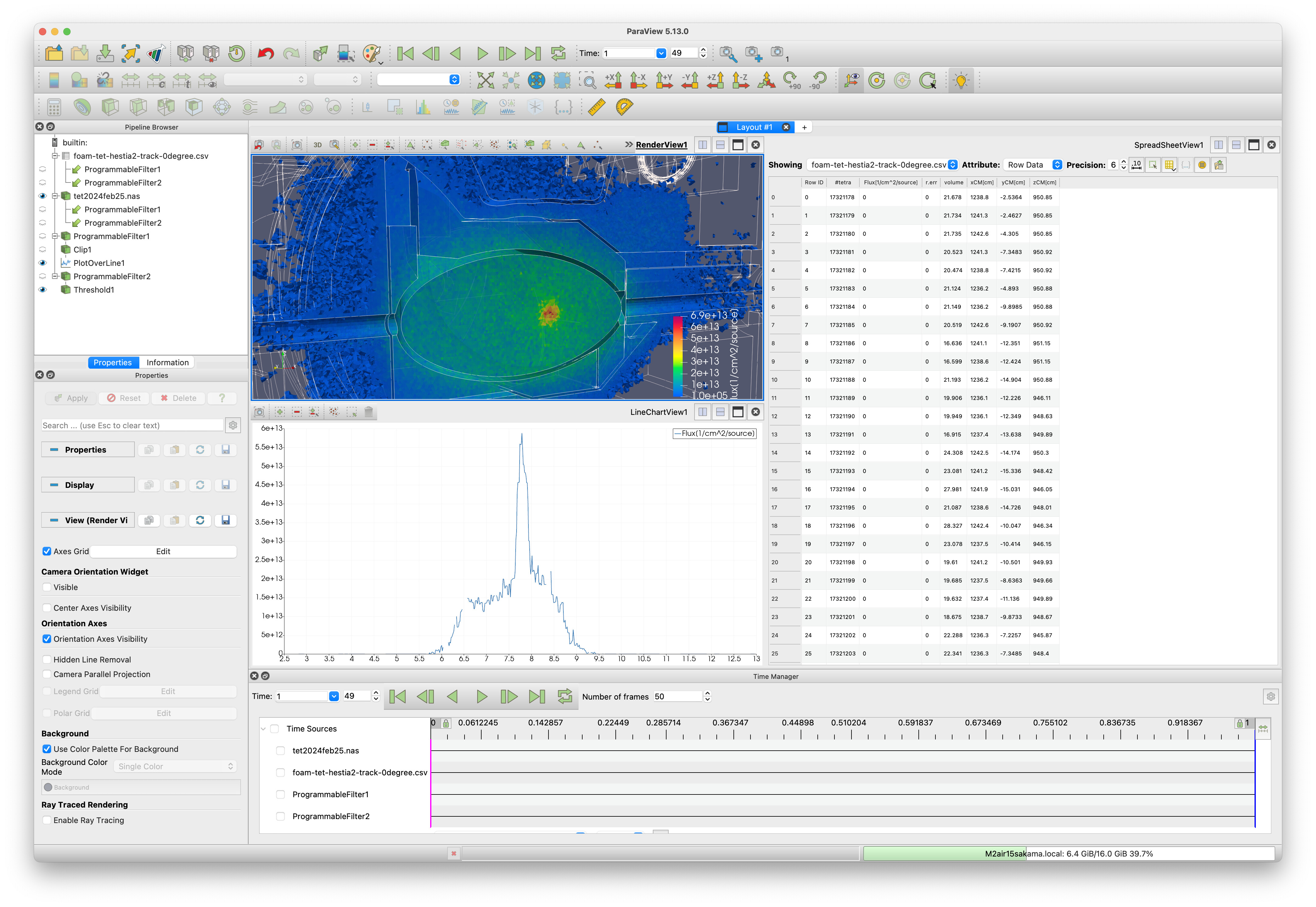The width and height of the screenshot is (1316, 907).
Task: Toggle visibility eye of PlotOverLine1
Action: point(43,263)
